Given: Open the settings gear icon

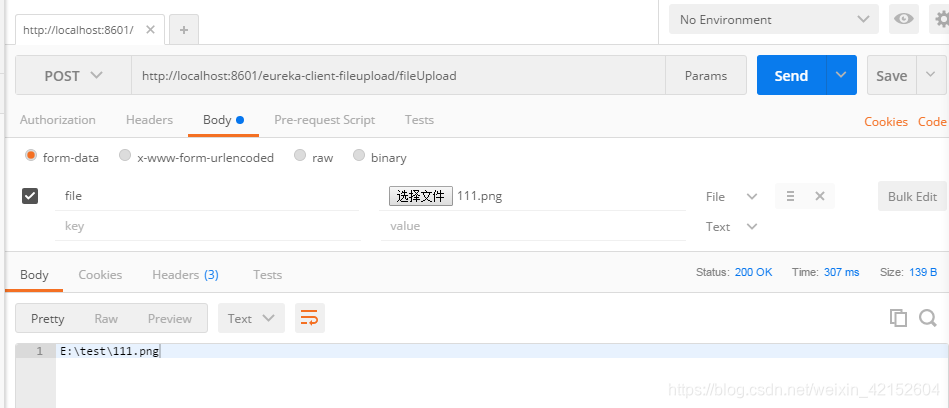Looking at the screenshot, I should point(941,19).
